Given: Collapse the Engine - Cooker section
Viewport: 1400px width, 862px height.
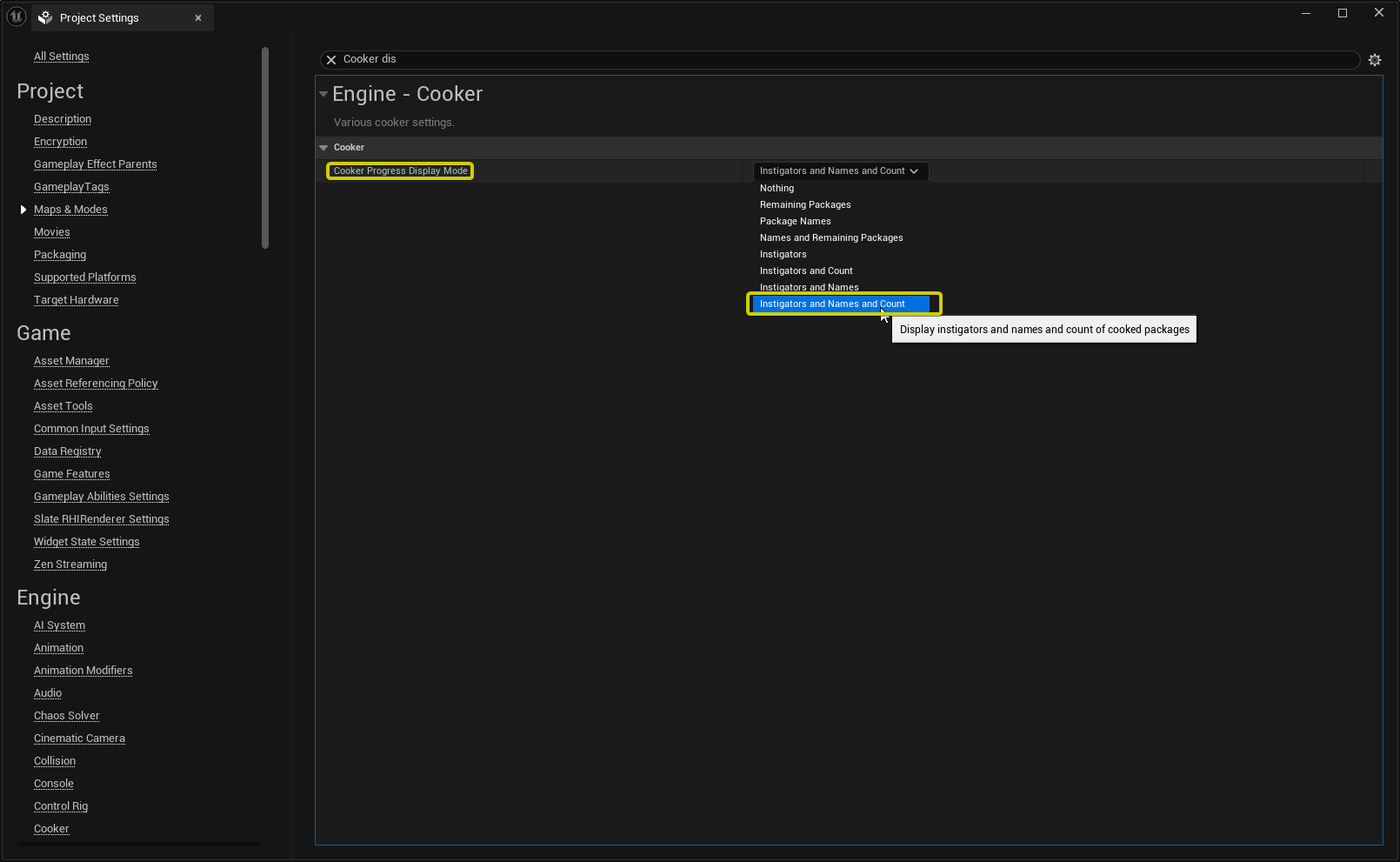Looking at the screenshot, I should 323,94.
